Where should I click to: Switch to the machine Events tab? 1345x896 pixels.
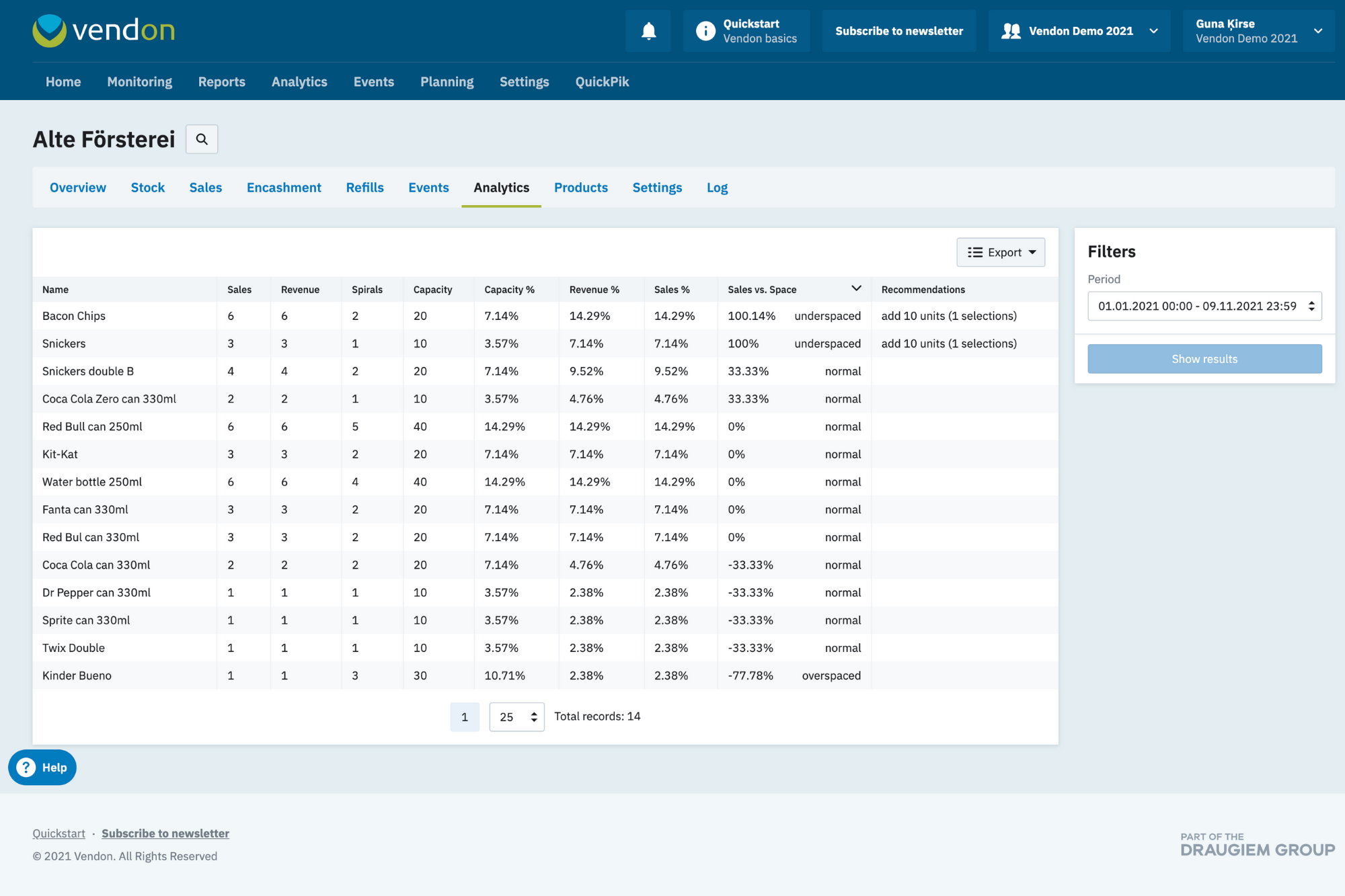click(428, 188)
